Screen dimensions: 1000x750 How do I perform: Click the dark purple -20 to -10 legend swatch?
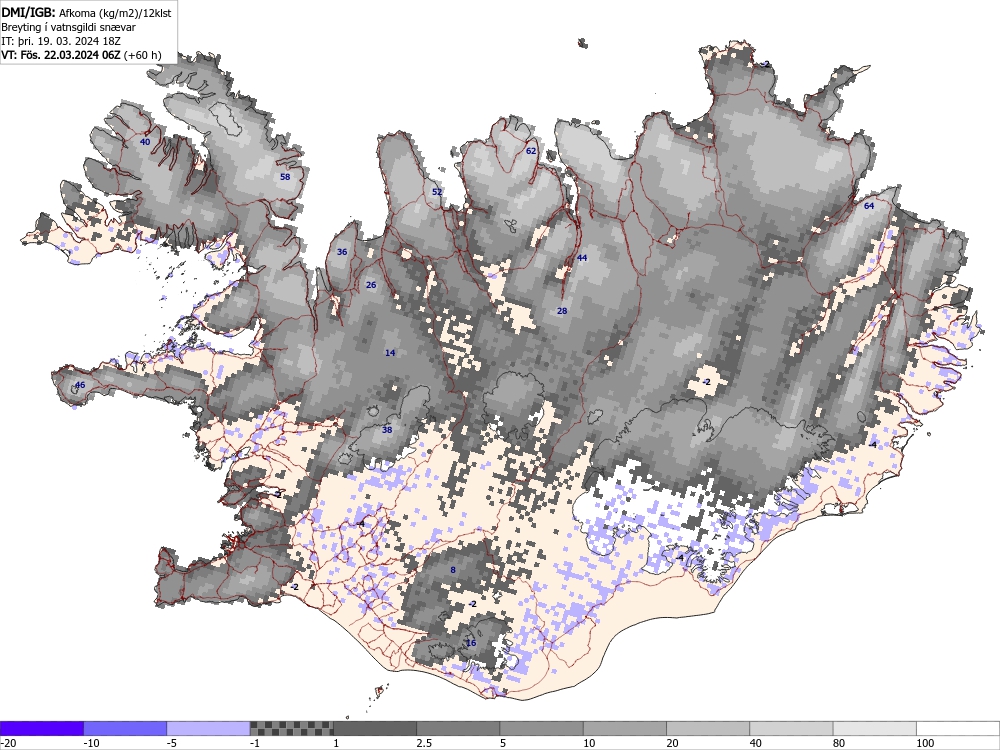pyautogui.click(x=41, y=728)
